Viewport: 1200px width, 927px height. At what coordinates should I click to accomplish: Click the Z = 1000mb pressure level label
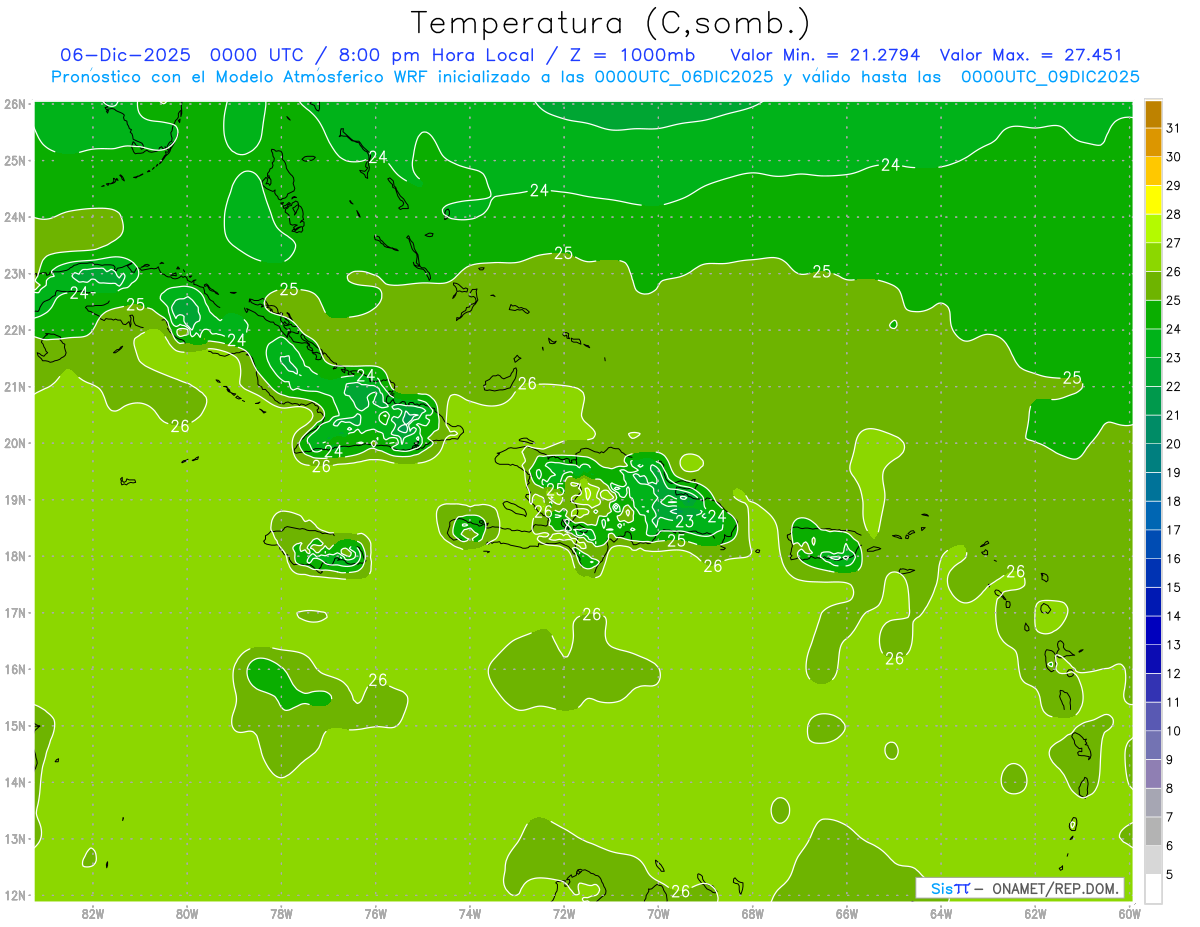click(x=639, y=55)
